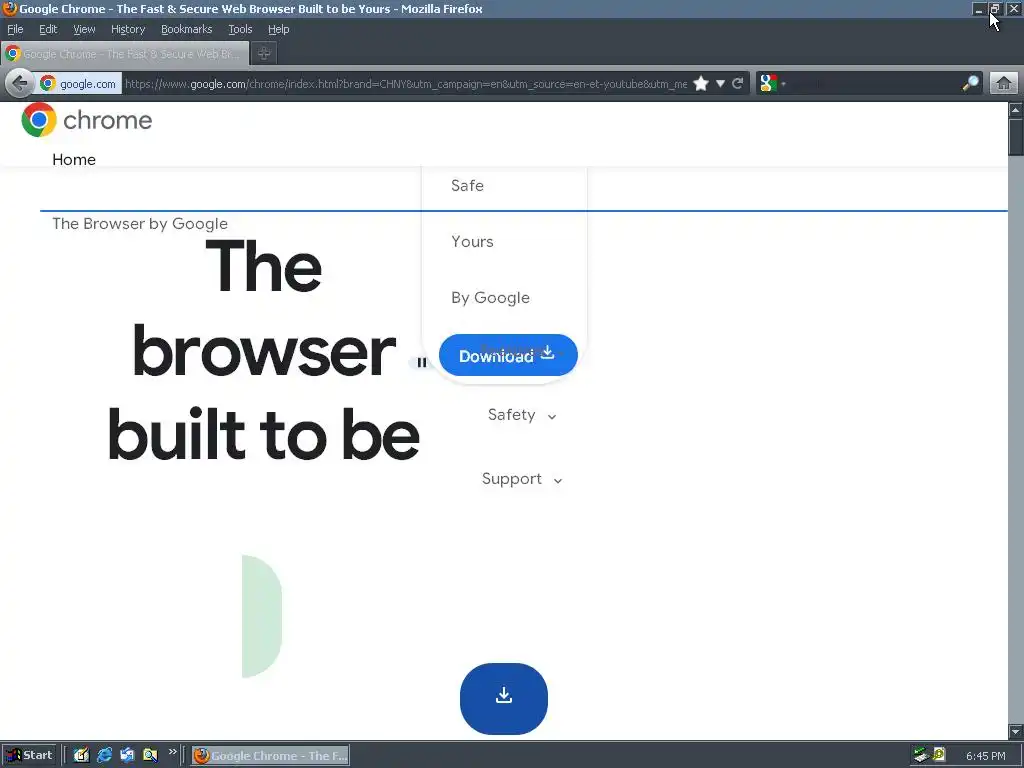Open the File menu
1024x768 pixels.
[x=15, y=29]
